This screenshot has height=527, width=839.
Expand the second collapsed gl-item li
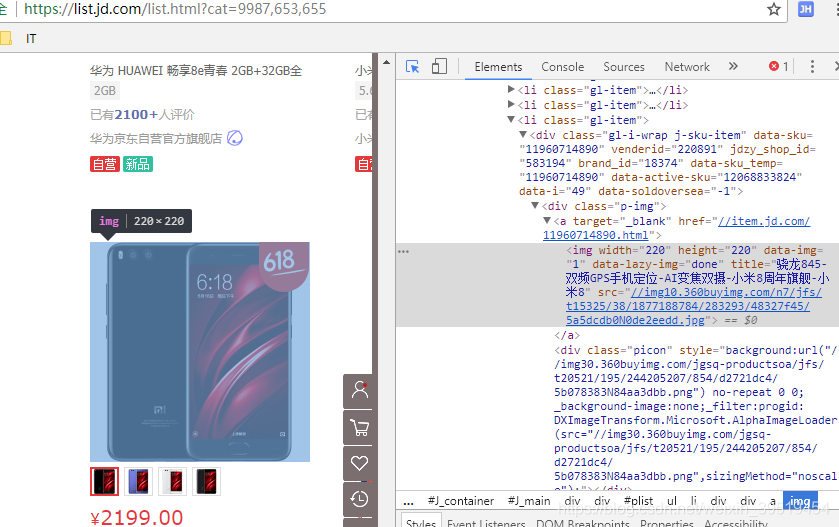[511, 104]
